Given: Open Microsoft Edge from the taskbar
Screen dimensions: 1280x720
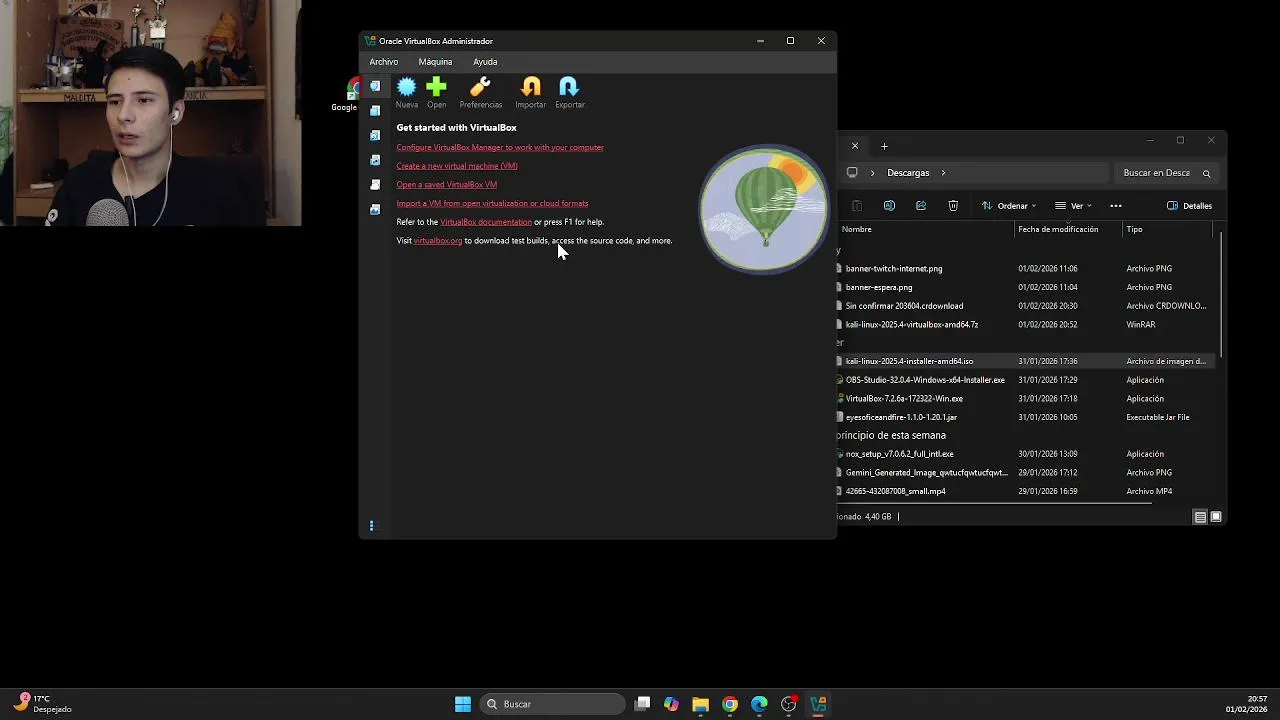Looking at the screenshot, I should click(x=759, y=704).
